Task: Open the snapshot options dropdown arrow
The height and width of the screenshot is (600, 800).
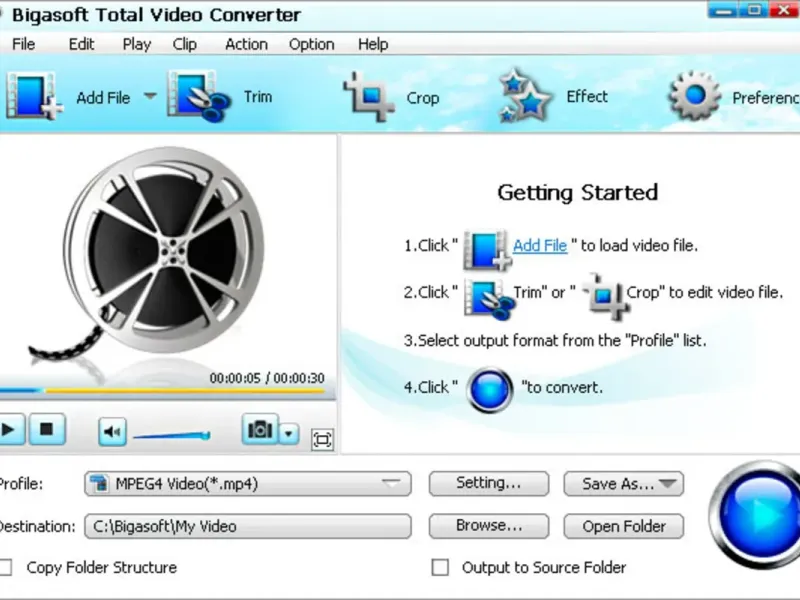Action: [x=289, y=433]
